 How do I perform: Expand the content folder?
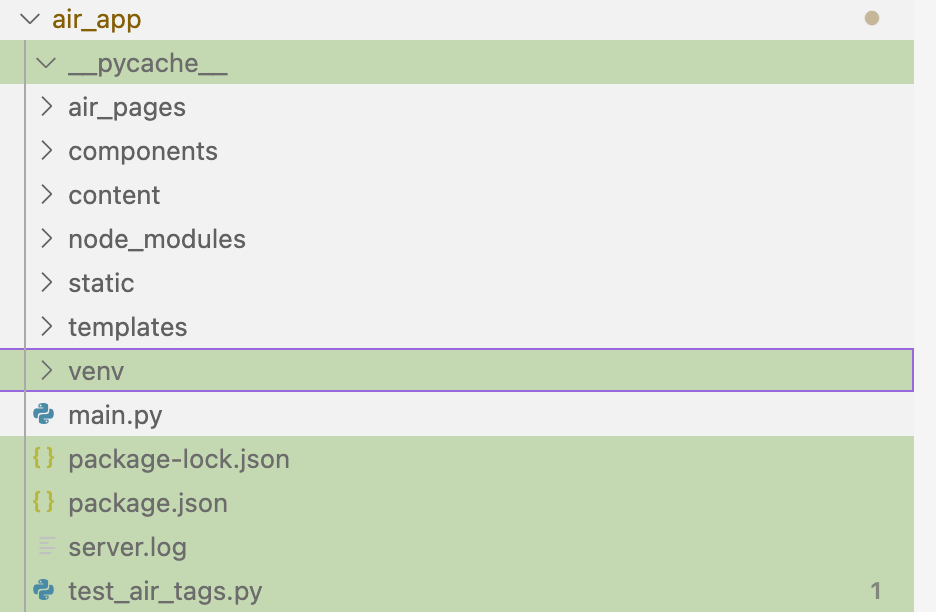[46, 195]
